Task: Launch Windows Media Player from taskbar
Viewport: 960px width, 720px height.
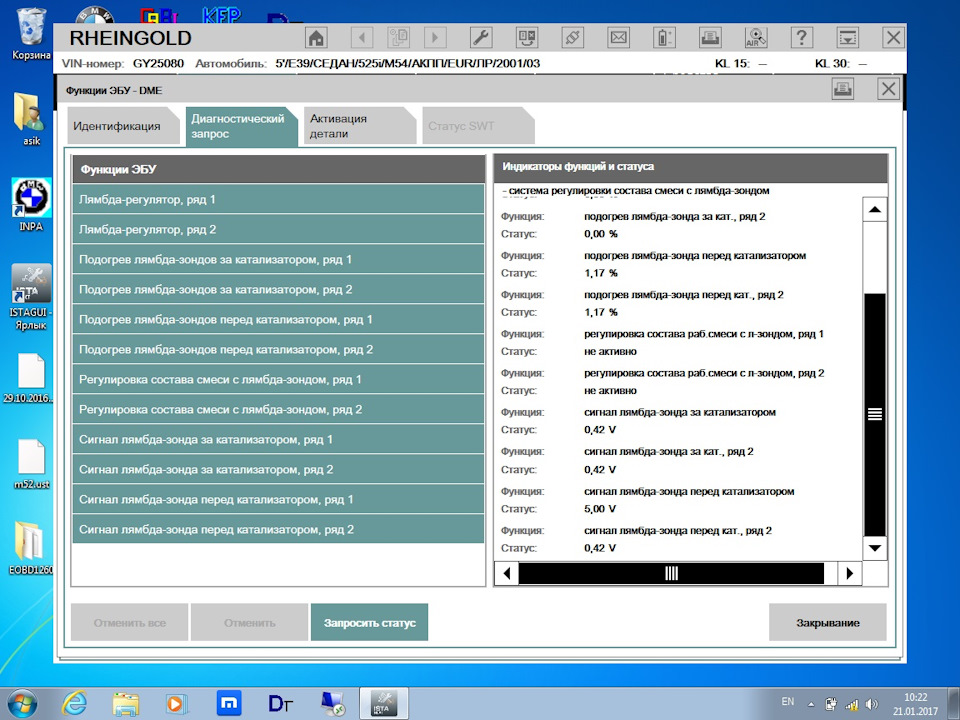Action: click(x=177, y=703)
